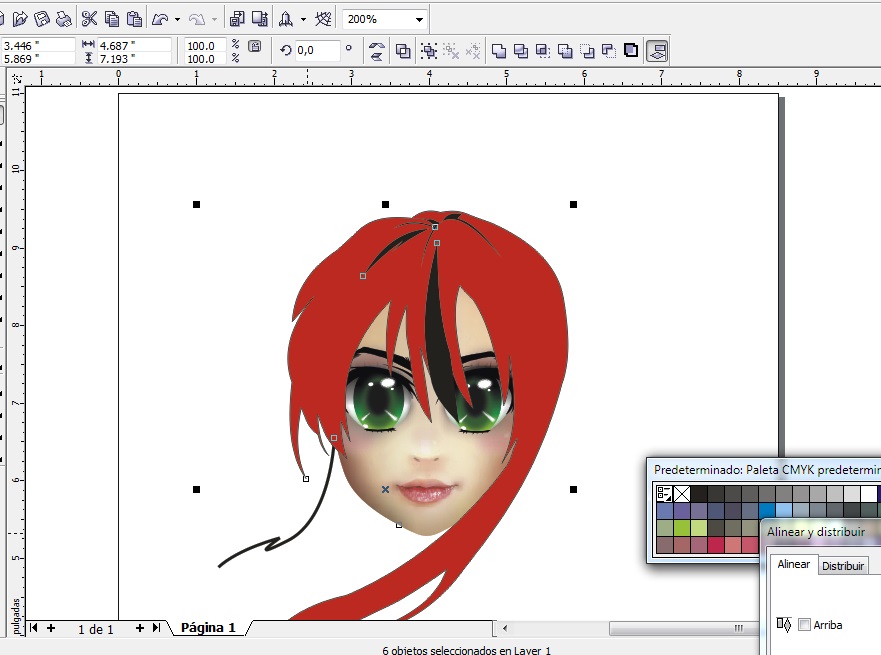Viewport: 881px width, 655px height.
Task: Enable the Arriba alignment checkbox
Action: coord(805,625)
